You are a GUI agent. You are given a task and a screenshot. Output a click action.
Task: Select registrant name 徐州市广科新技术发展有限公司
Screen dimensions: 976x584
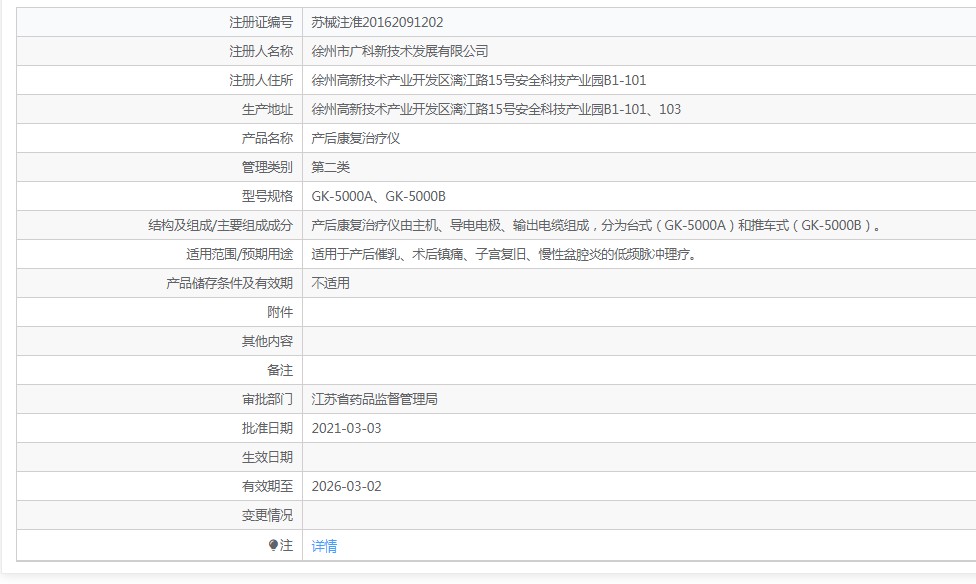(400, 51)
